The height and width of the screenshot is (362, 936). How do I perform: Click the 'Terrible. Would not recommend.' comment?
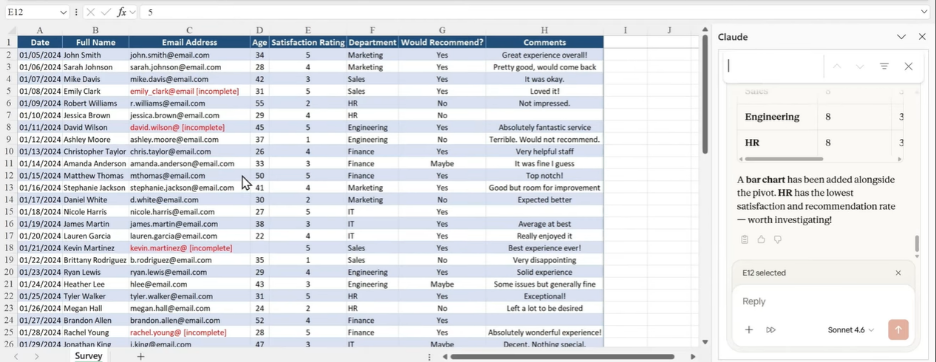(544, 139)
